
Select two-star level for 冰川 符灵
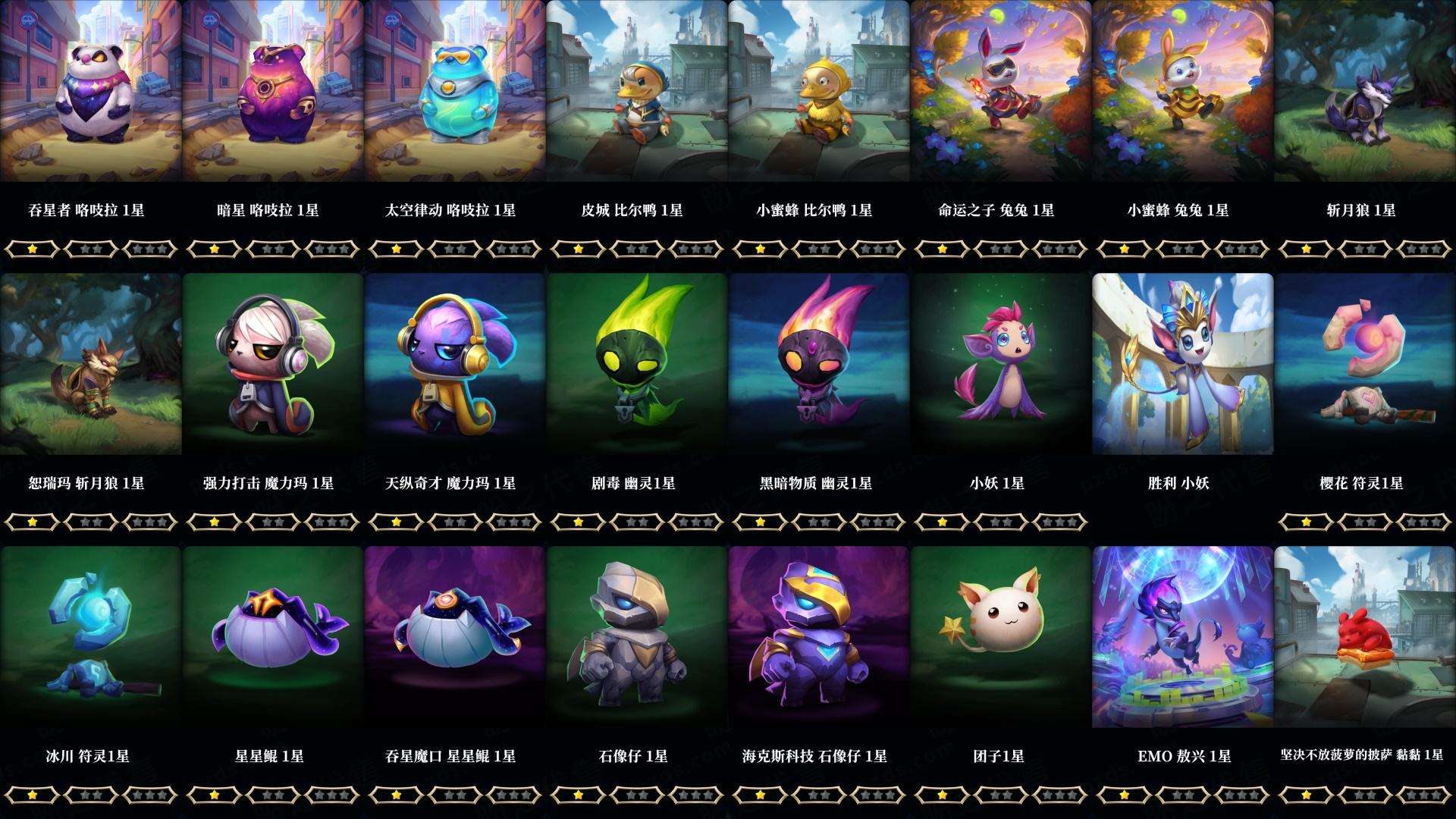tap(91, 795)
